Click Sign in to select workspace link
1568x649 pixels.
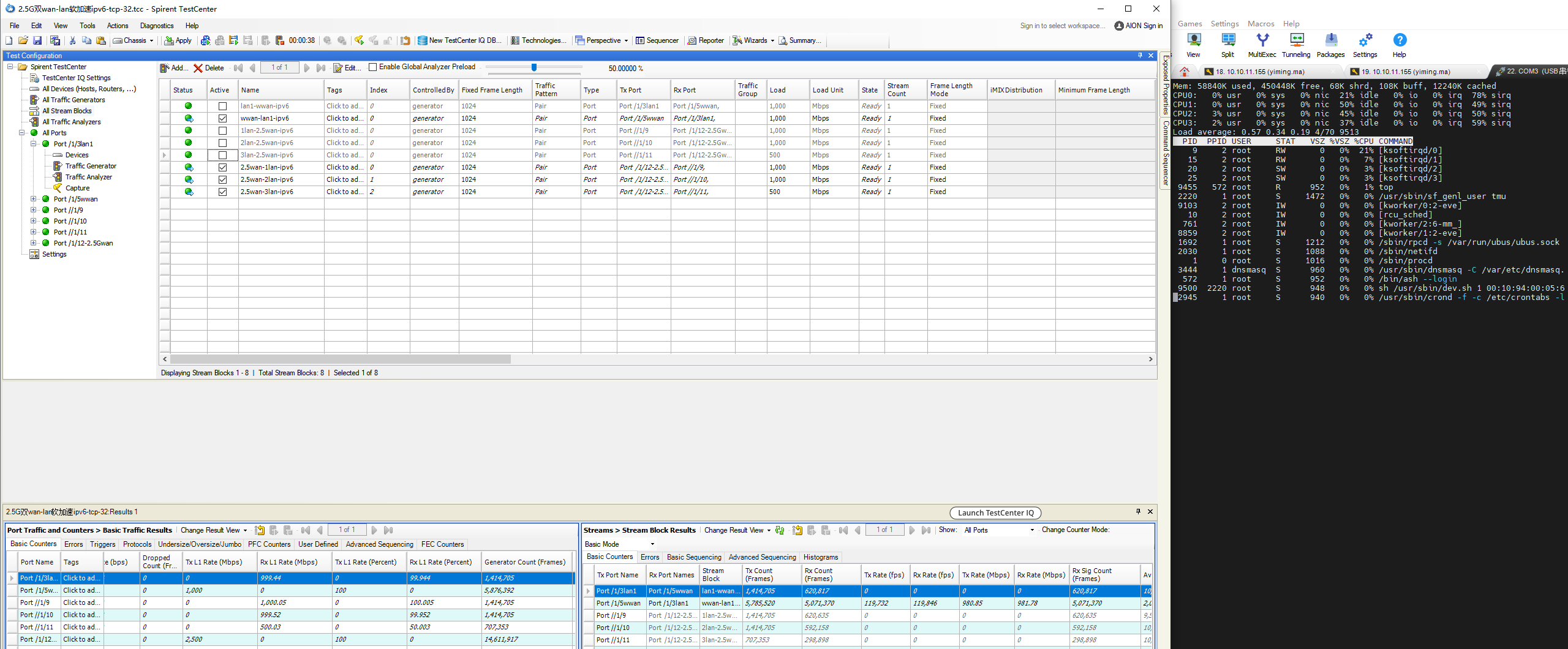[1063, 26]
